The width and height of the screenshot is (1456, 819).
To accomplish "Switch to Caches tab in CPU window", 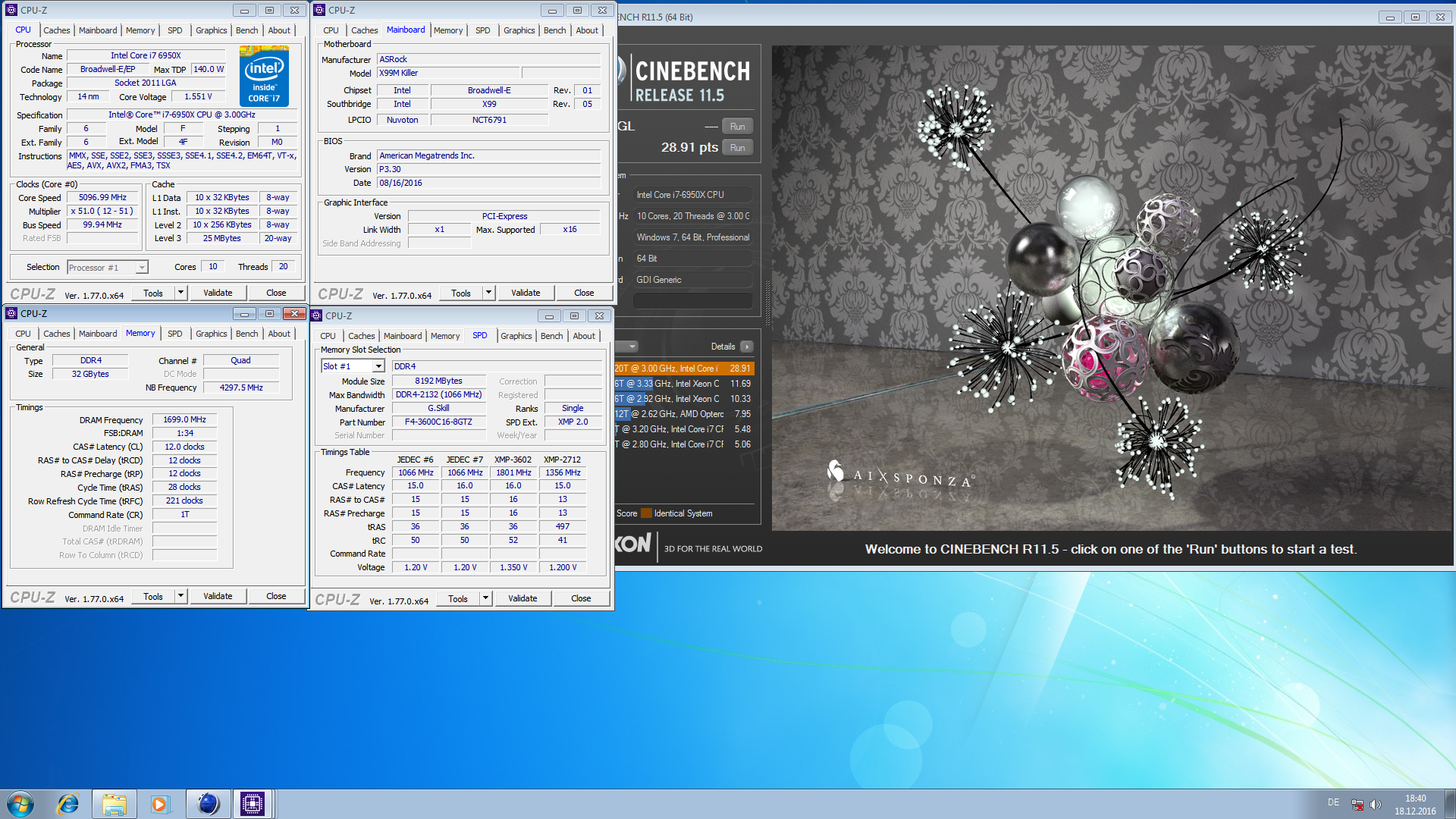I will [56, 30].
